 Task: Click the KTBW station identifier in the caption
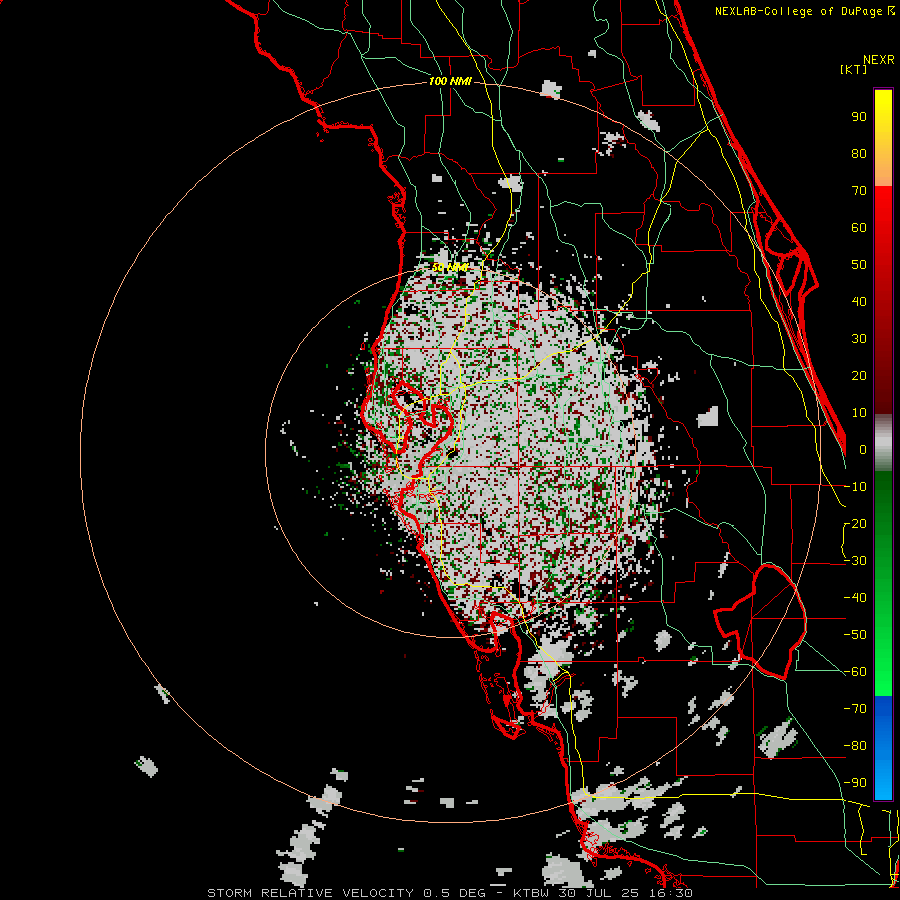(534, 893)
